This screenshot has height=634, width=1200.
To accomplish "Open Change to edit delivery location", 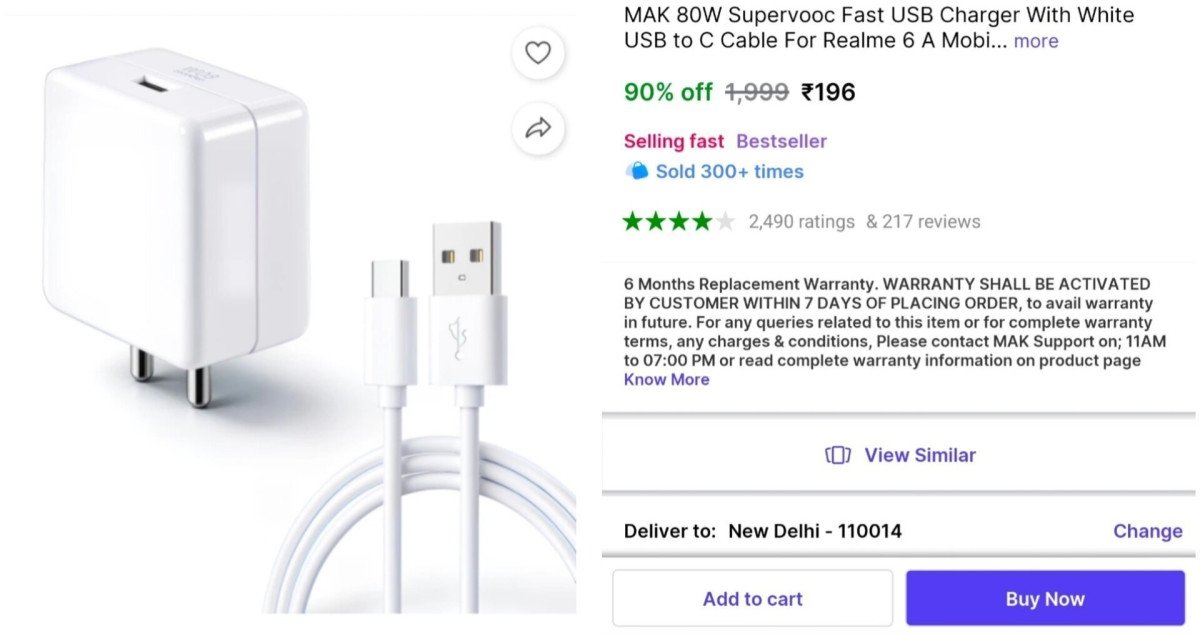I will pos(1147,531).
